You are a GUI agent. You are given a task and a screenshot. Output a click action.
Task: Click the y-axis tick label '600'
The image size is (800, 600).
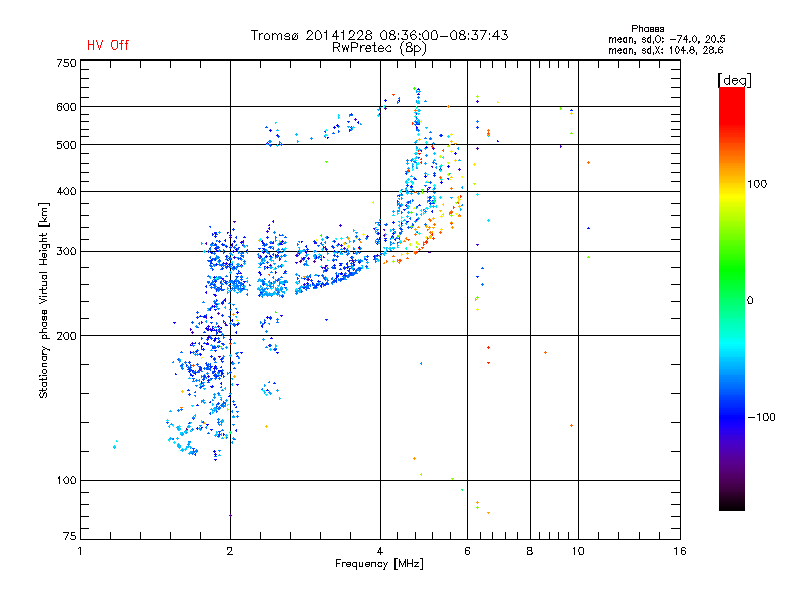(66, 107)
